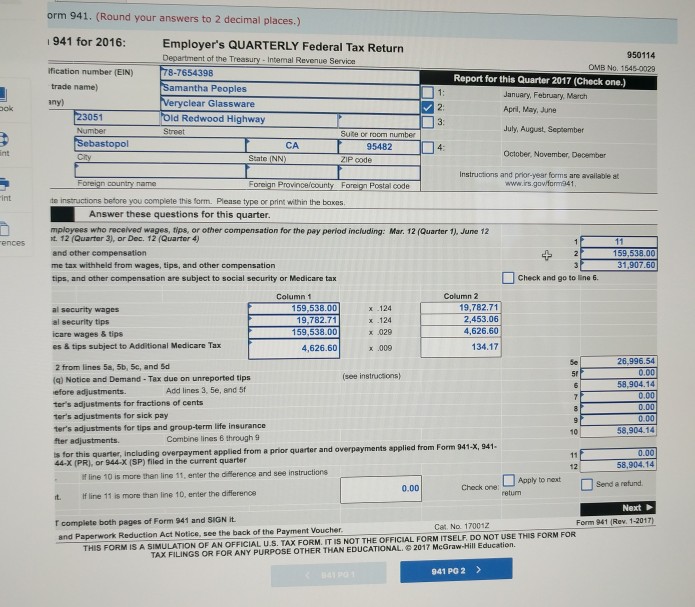This screenshot has height=607, width=695.
Task: Click the Foreign country name field
Action: tap(160, 170)
